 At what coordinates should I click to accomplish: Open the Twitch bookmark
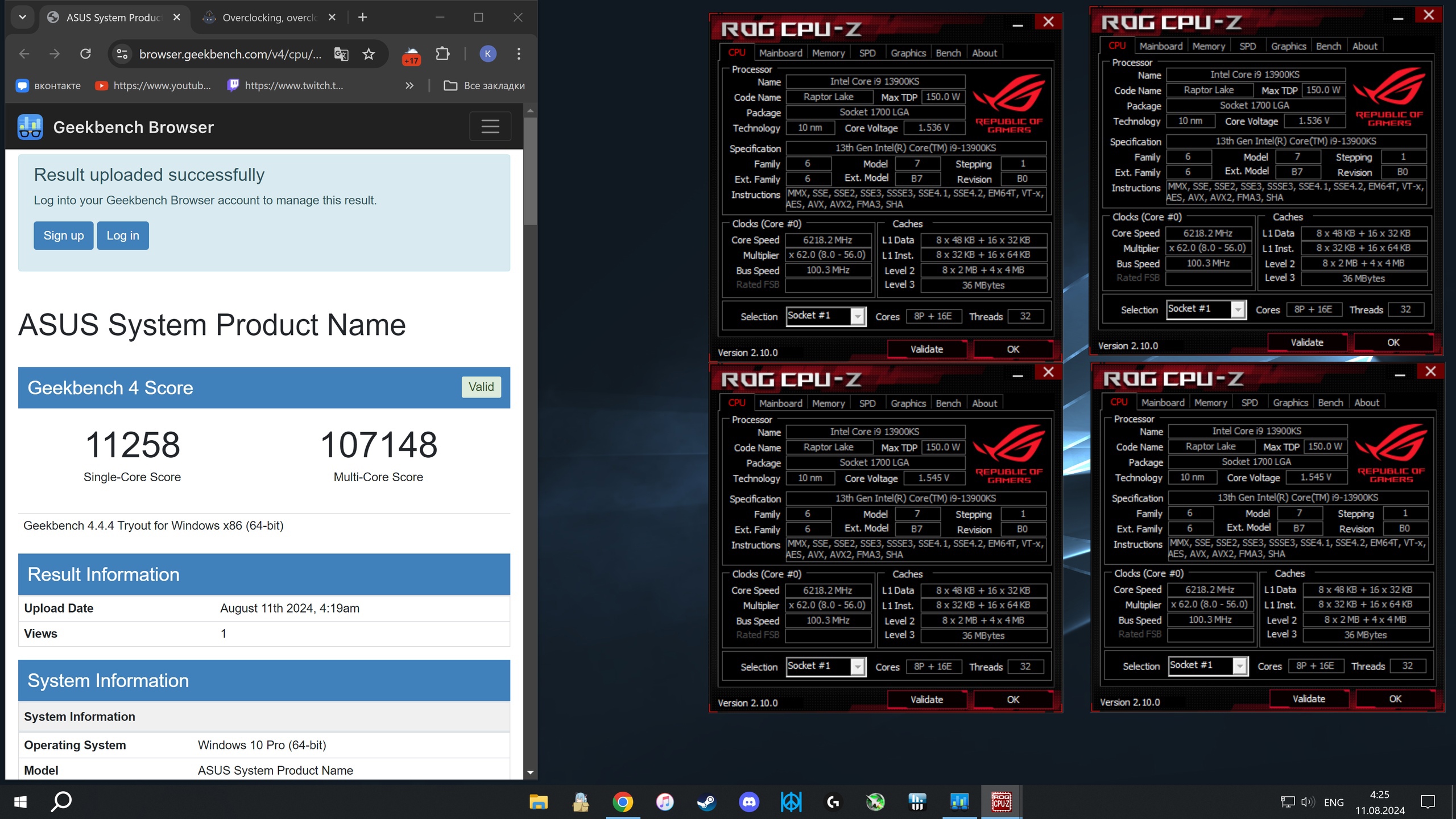tap(285, 86)
